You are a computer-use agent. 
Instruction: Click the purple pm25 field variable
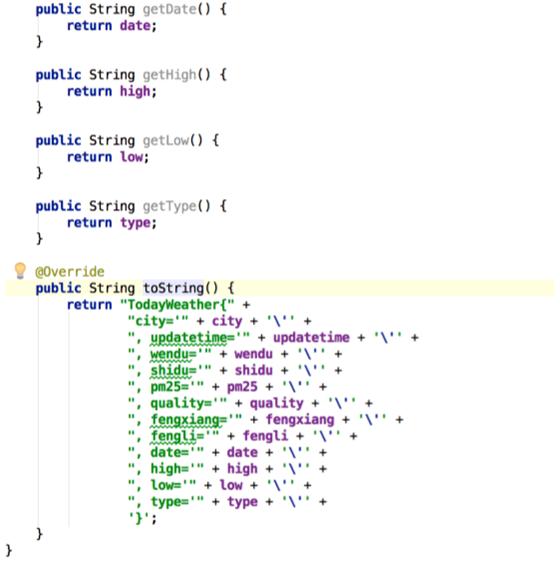(242, 387)
